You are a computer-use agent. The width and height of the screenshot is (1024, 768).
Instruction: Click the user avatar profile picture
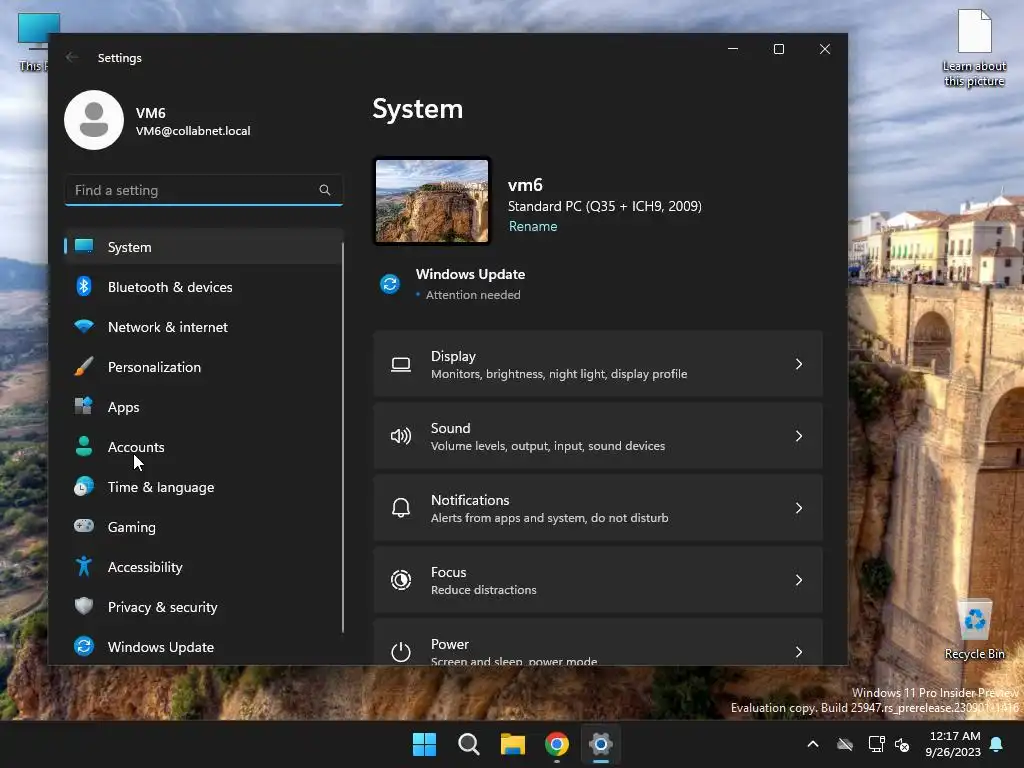tap(94, 120)
